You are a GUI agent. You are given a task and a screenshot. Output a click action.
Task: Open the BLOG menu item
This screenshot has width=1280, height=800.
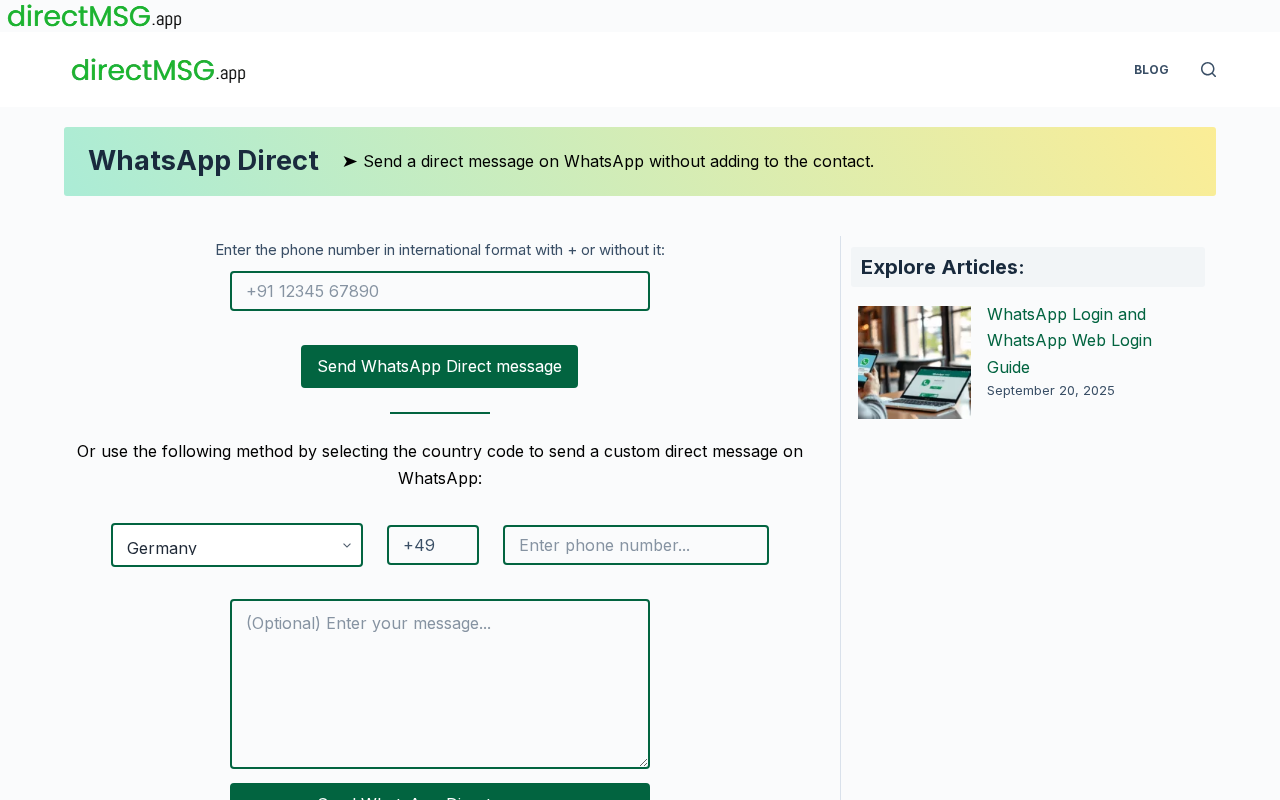pyautogui.click(x=1151, y=70)
